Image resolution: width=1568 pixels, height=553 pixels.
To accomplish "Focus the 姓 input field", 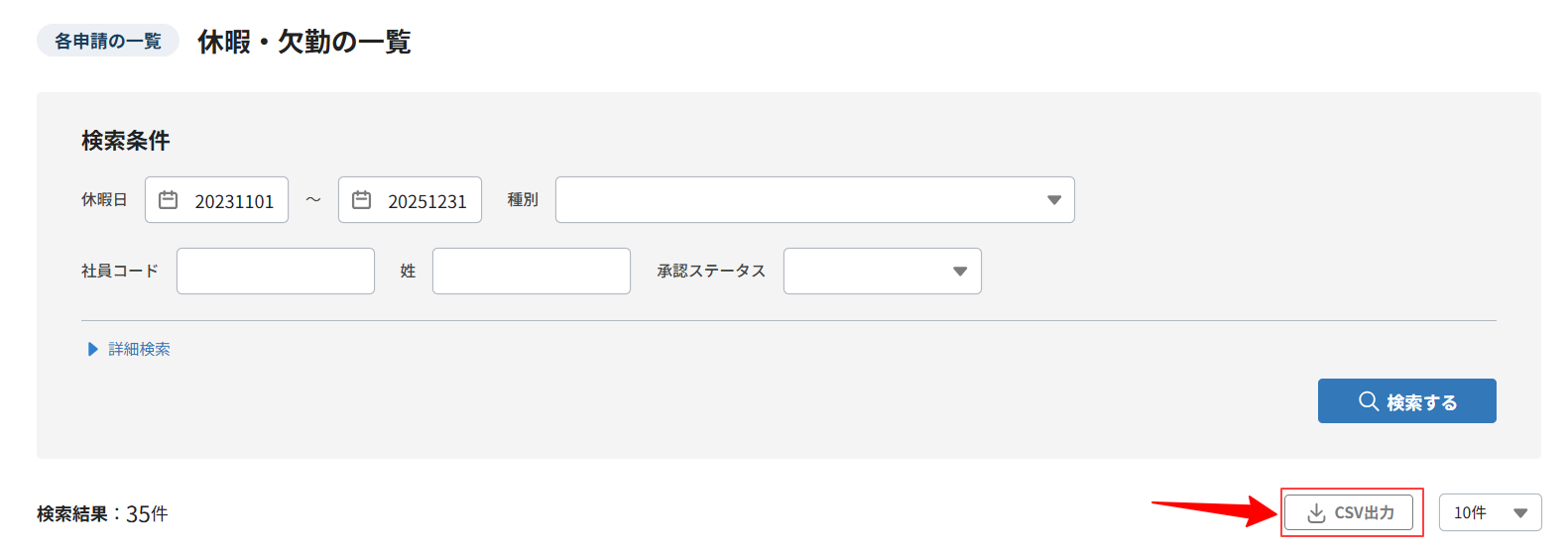I will point(532,272).
